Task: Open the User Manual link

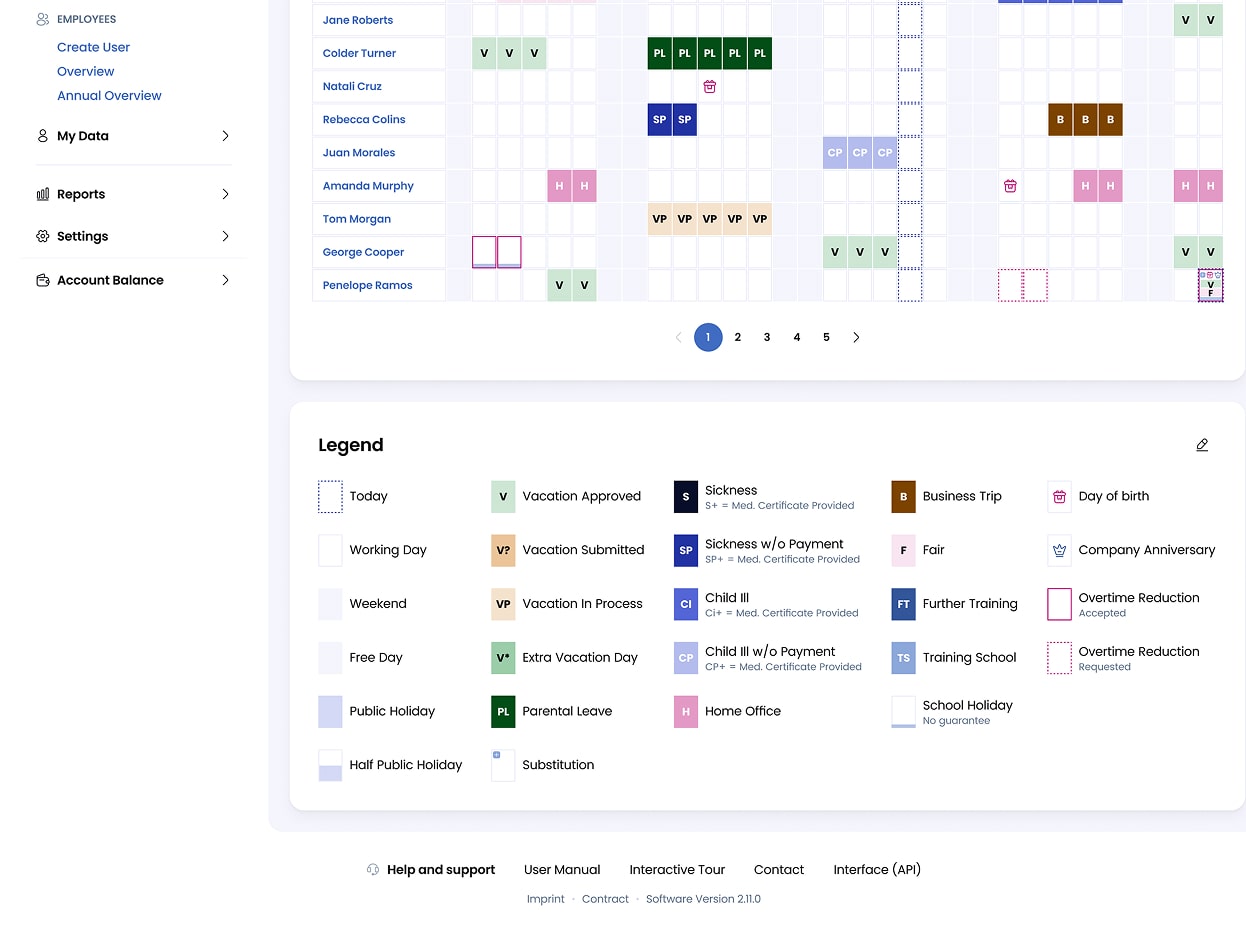Action: point(562,870)
